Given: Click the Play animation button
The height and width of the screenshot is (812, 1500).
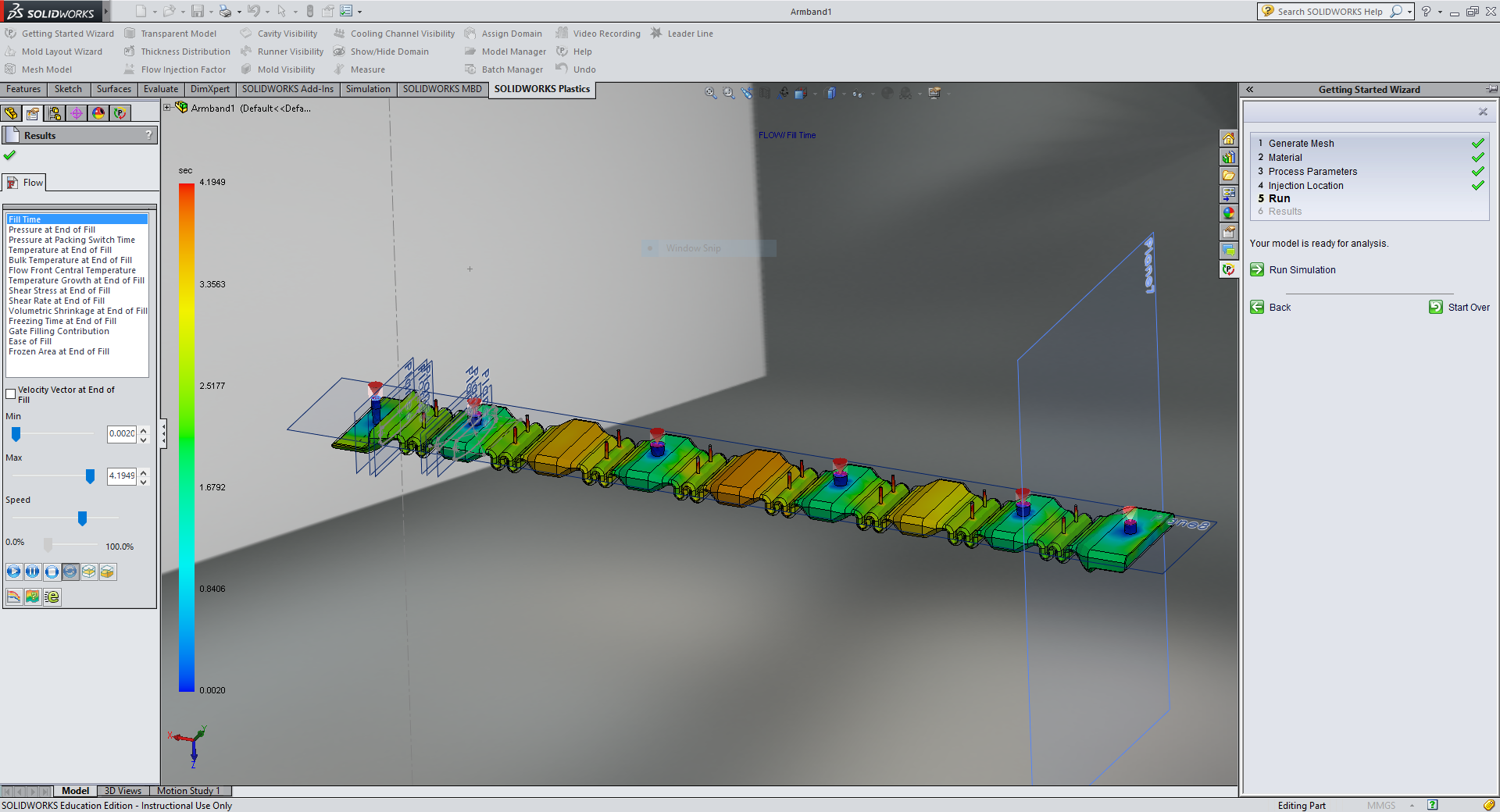Looking at the screenshot, I should coord(14,572).
